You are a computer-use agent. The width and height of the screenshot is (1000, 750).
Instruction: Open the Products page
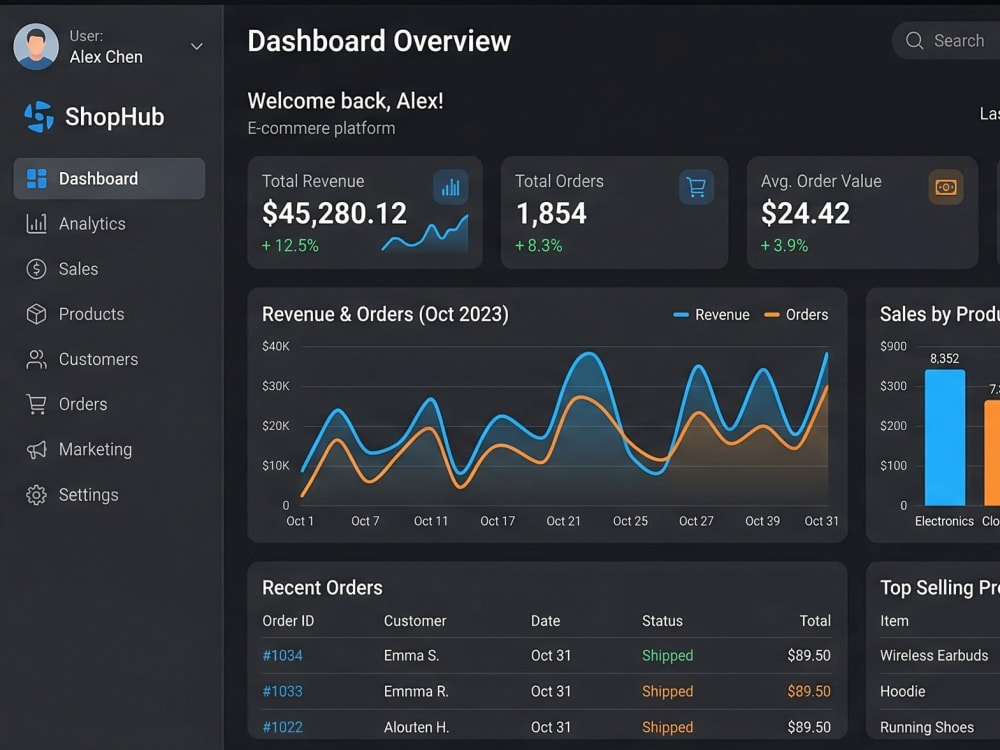(x=91, y=314)
